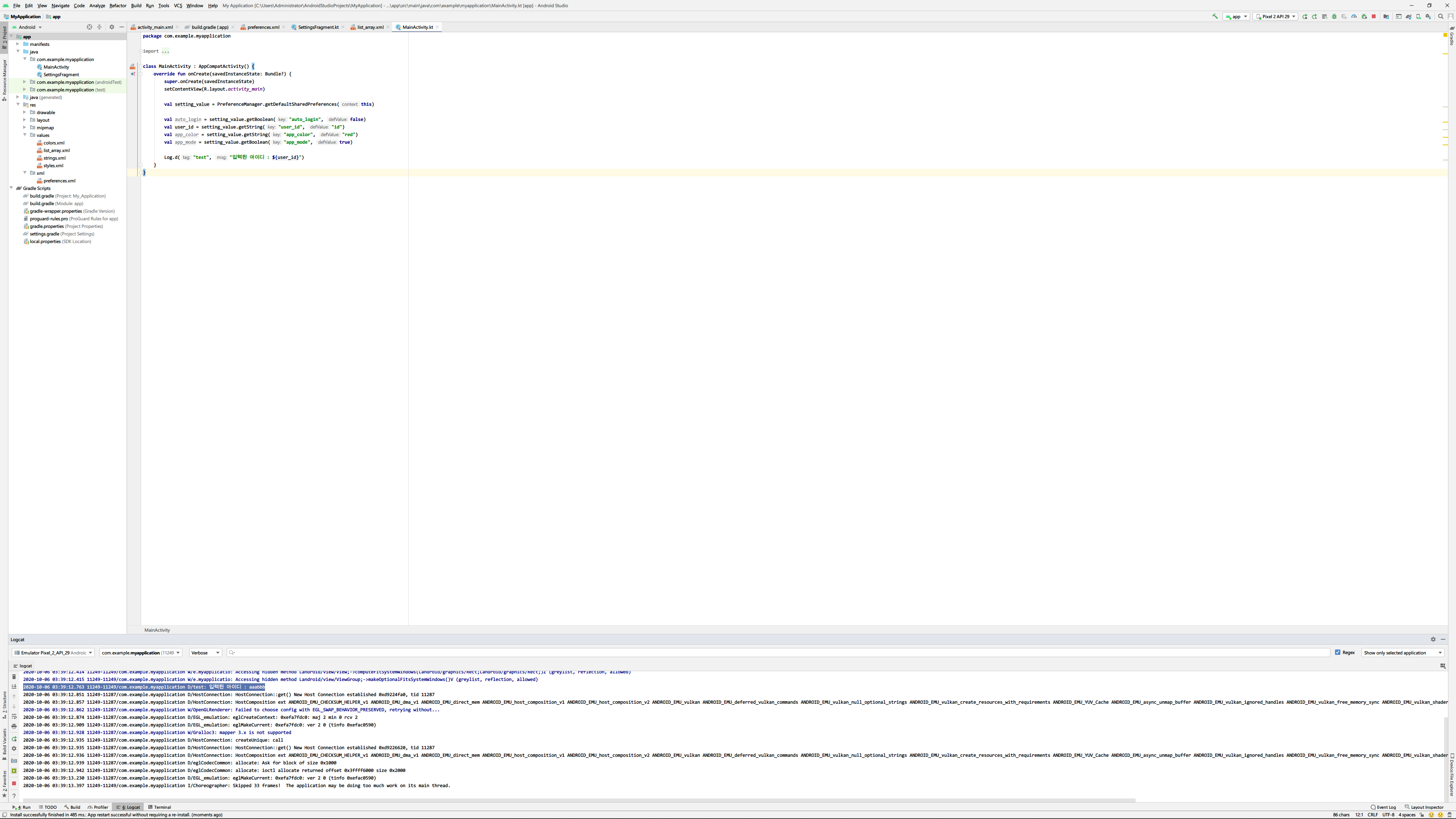This screenshot has width=1456, height=819.
Task: Click the Profile app gauge icon
Action: coord(1354,17)
